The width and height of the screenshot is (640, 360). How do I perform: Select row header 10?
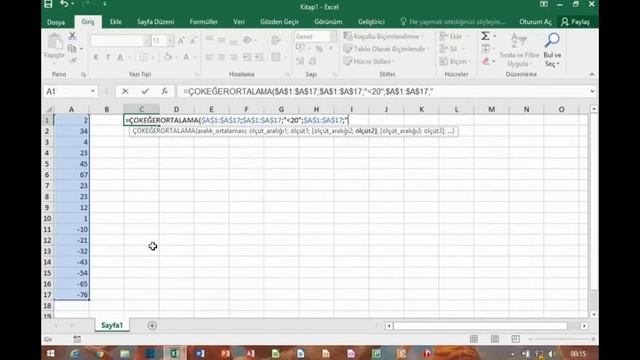(47, 218)
